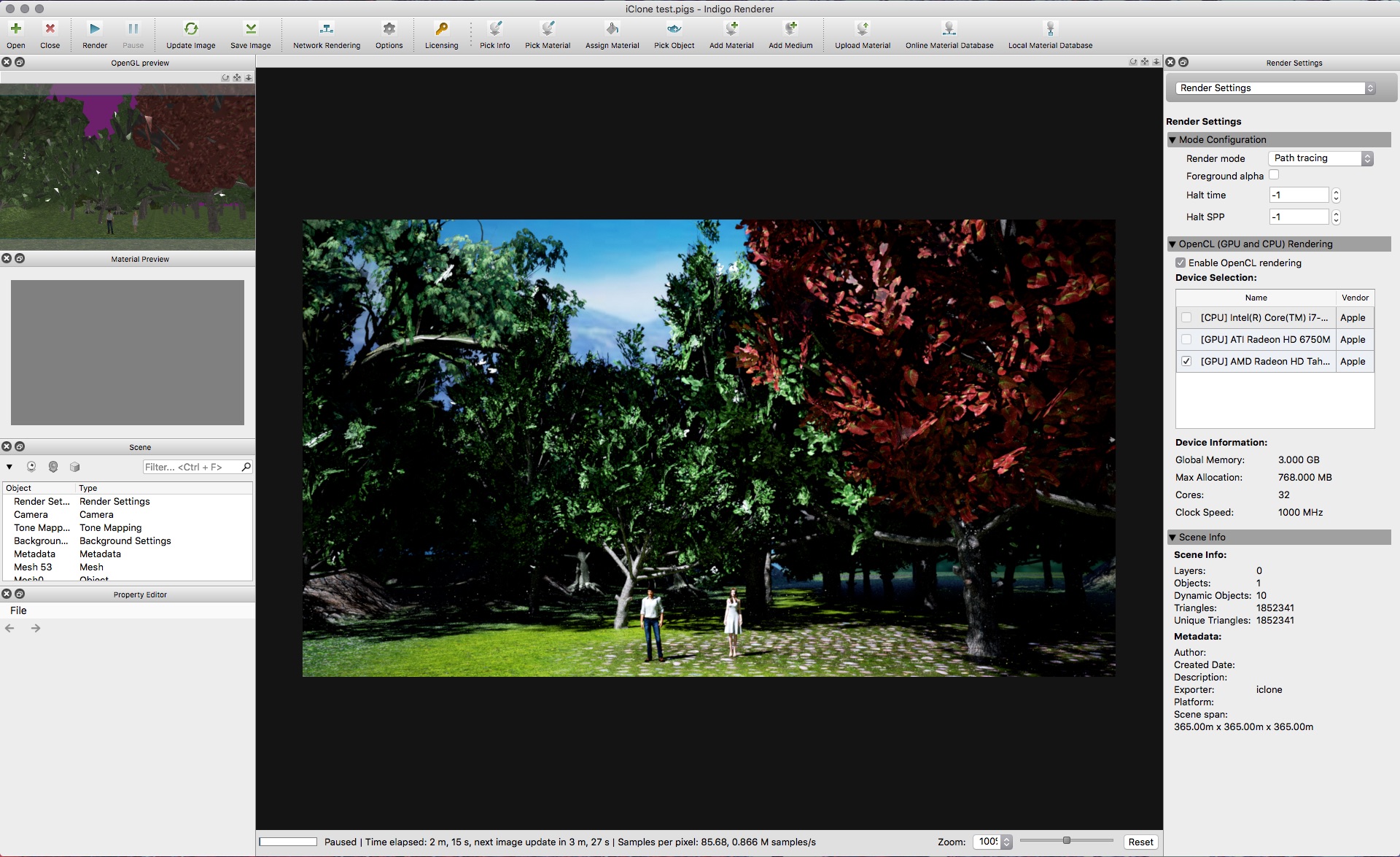
Task: Select the Pick Material tool
Action: click(x=548, y=29)
